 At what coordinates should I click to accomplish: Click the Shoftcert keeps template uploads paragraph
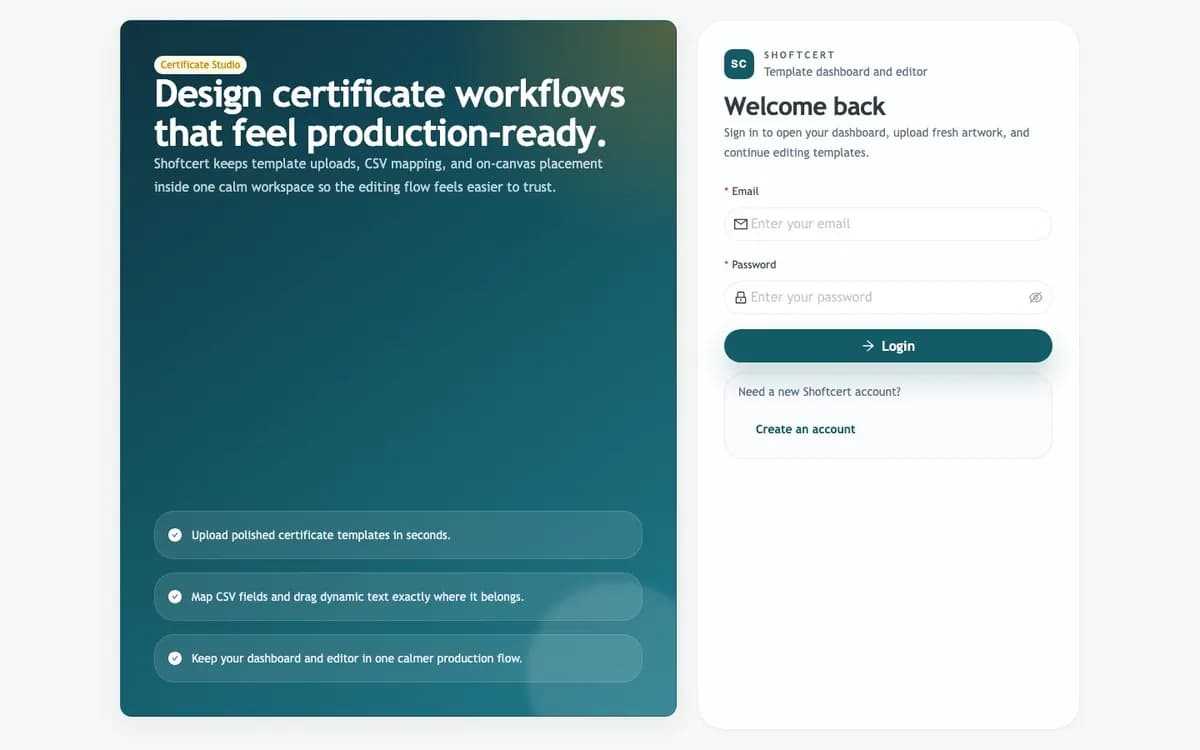click(x=378, y=175)
